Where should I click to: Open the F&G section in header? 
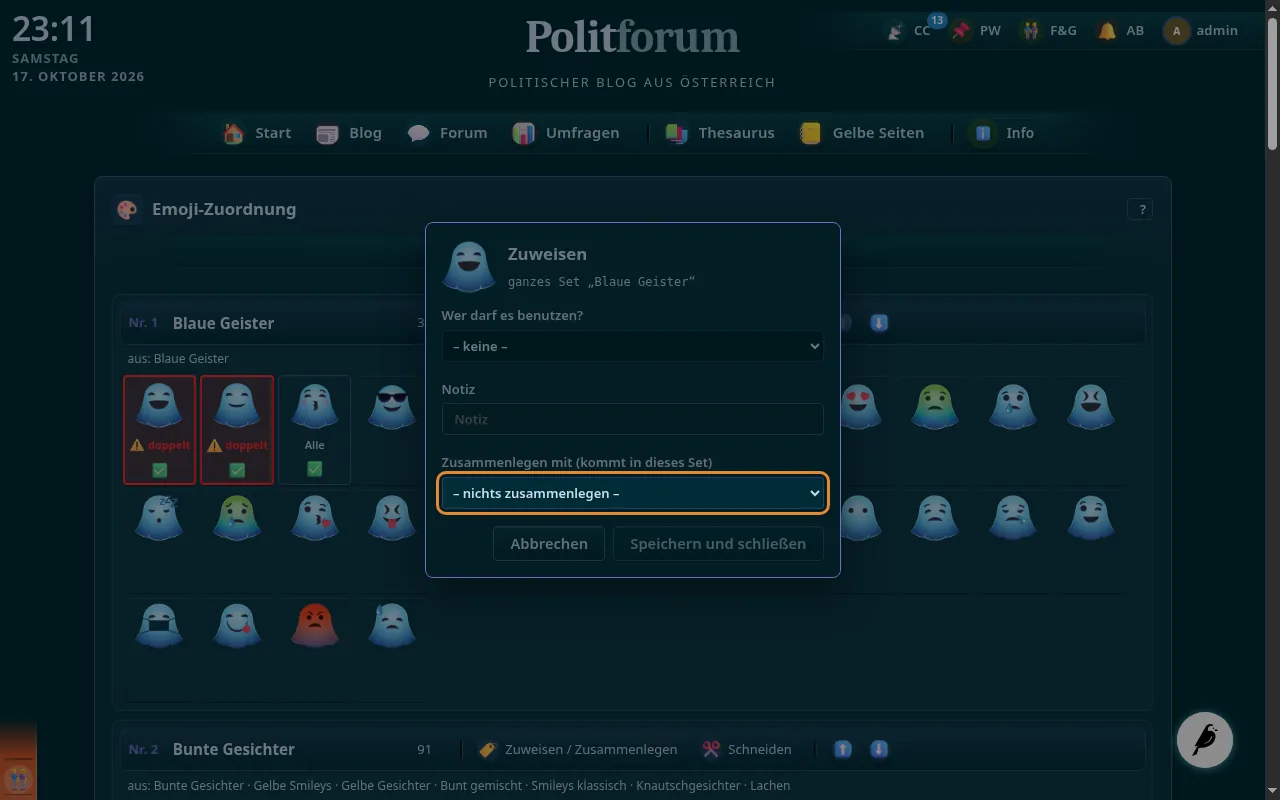click(1048, 30)
